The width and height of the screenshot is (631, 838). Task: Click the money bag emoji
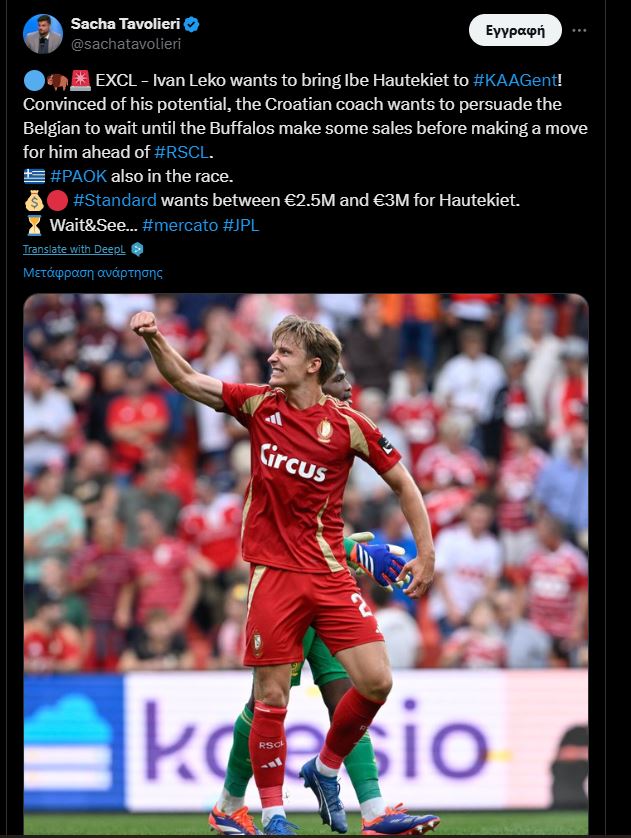coord(34,200)
